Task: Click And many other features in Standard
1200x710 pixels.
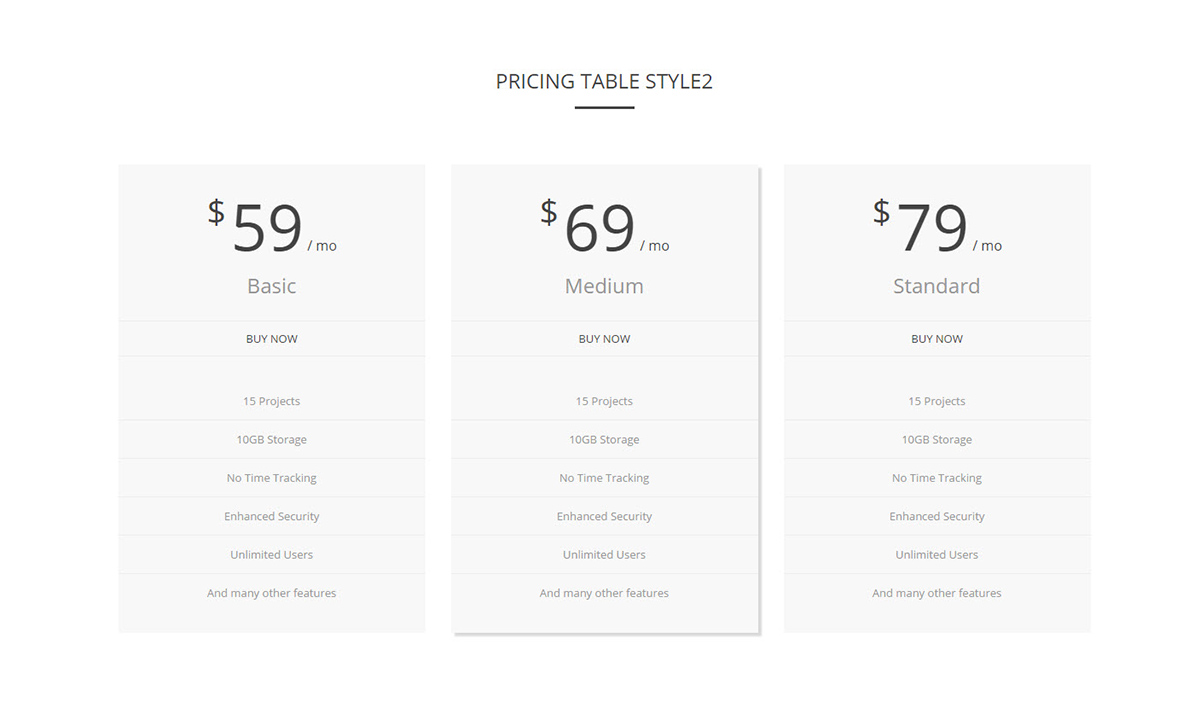Action: click(937, 593)
